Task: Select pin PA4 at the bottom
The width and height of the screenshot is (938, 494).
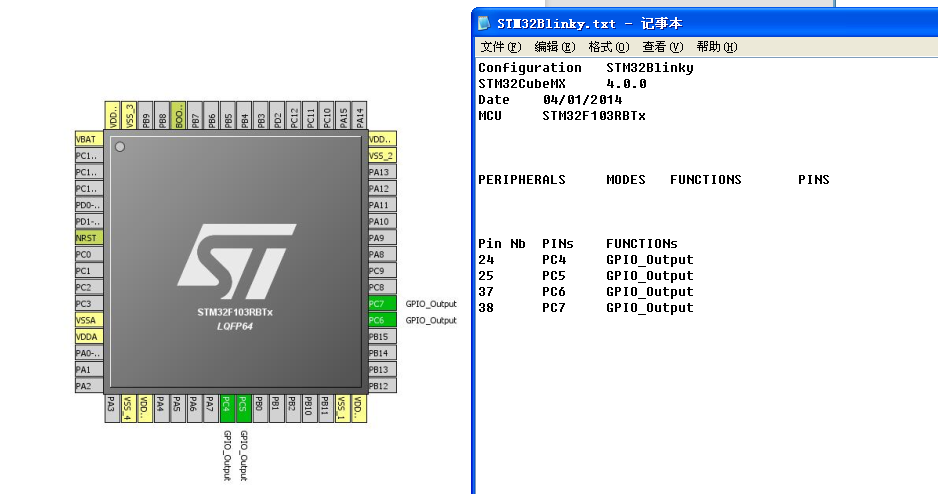Action: [161, 408]
